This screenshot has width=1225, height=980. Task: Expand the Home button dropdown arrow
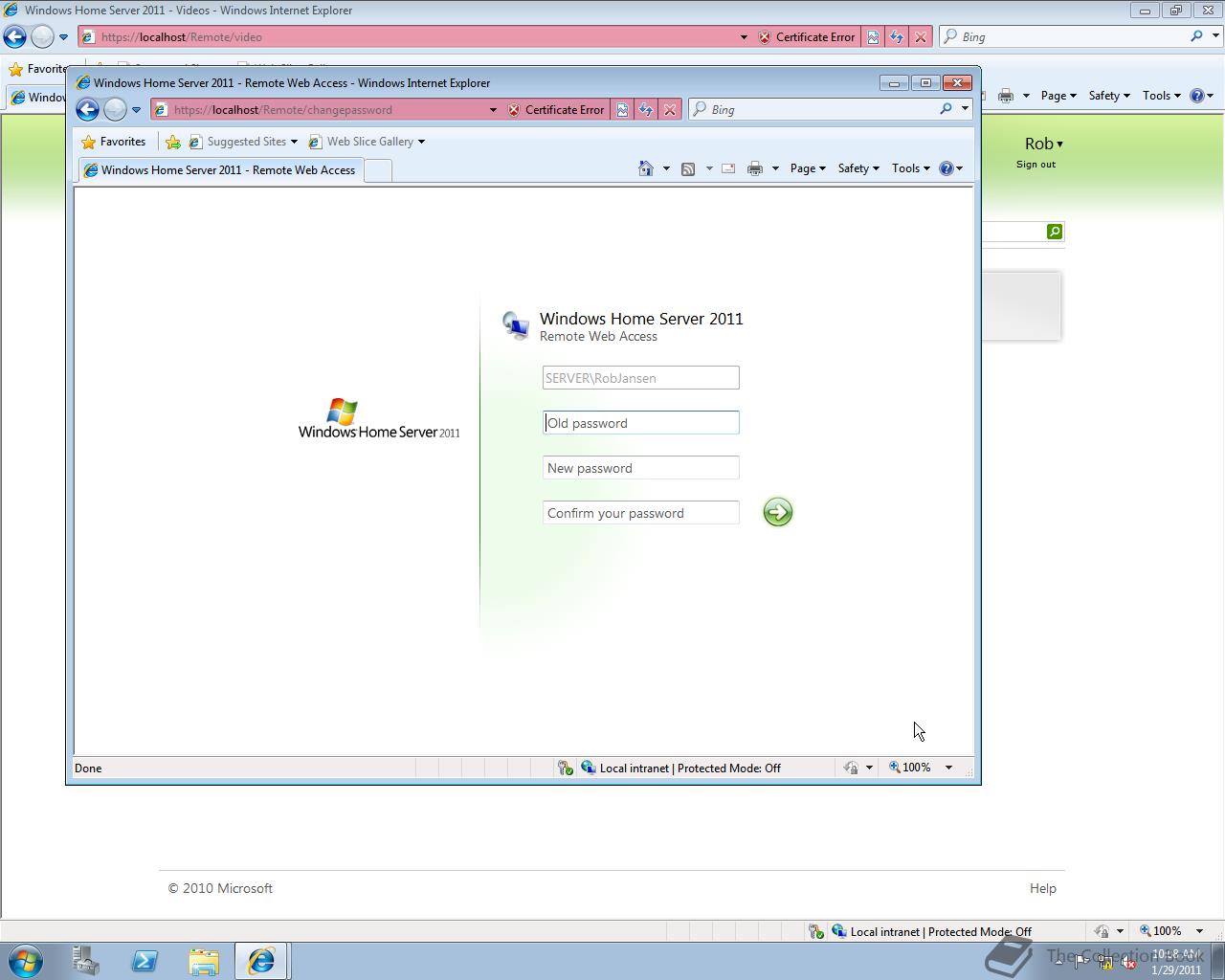(666, 168)
